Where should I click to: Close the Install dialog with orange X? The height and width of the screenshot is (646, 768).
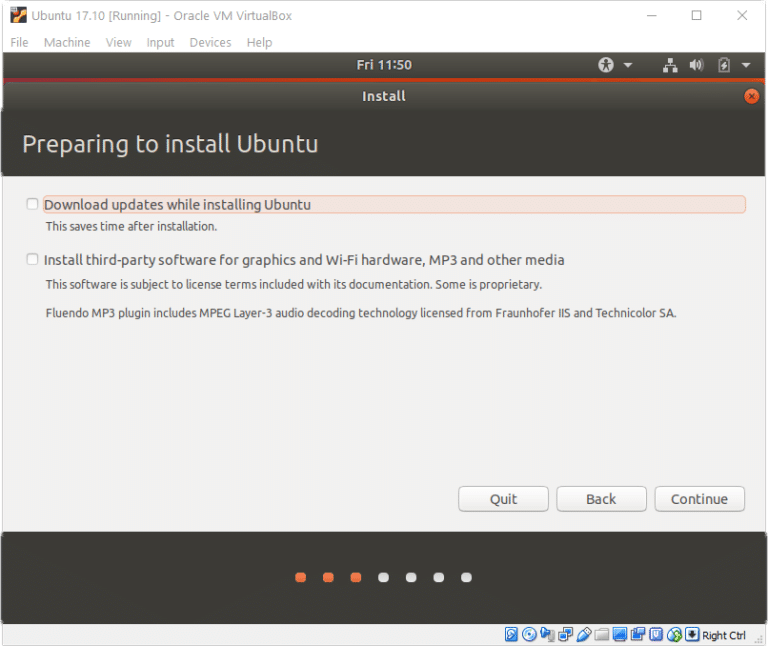pyautogui.click(x=751, y=96)
